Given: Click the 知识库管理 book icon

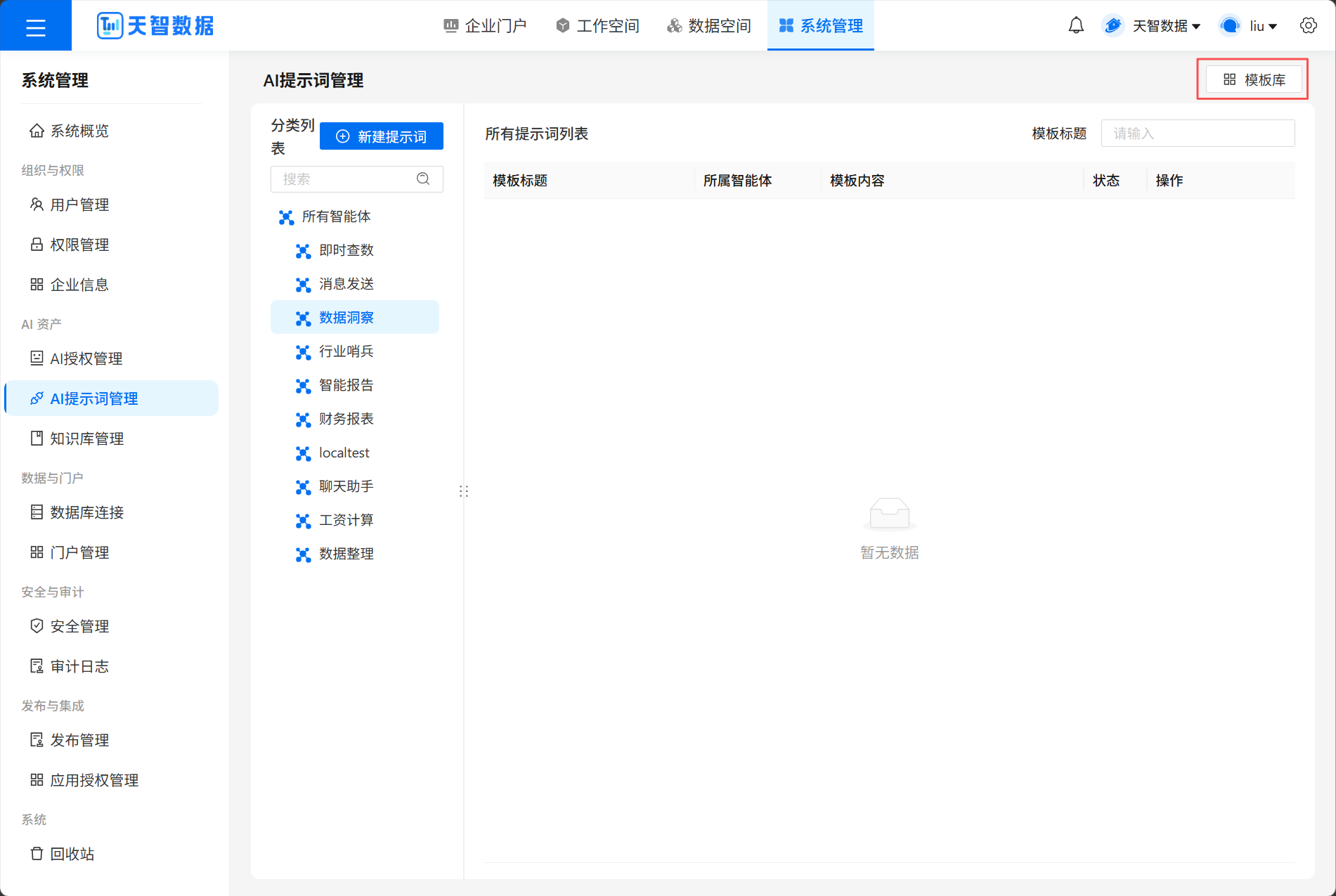Looking at the screenshot, I should point(37,439).
